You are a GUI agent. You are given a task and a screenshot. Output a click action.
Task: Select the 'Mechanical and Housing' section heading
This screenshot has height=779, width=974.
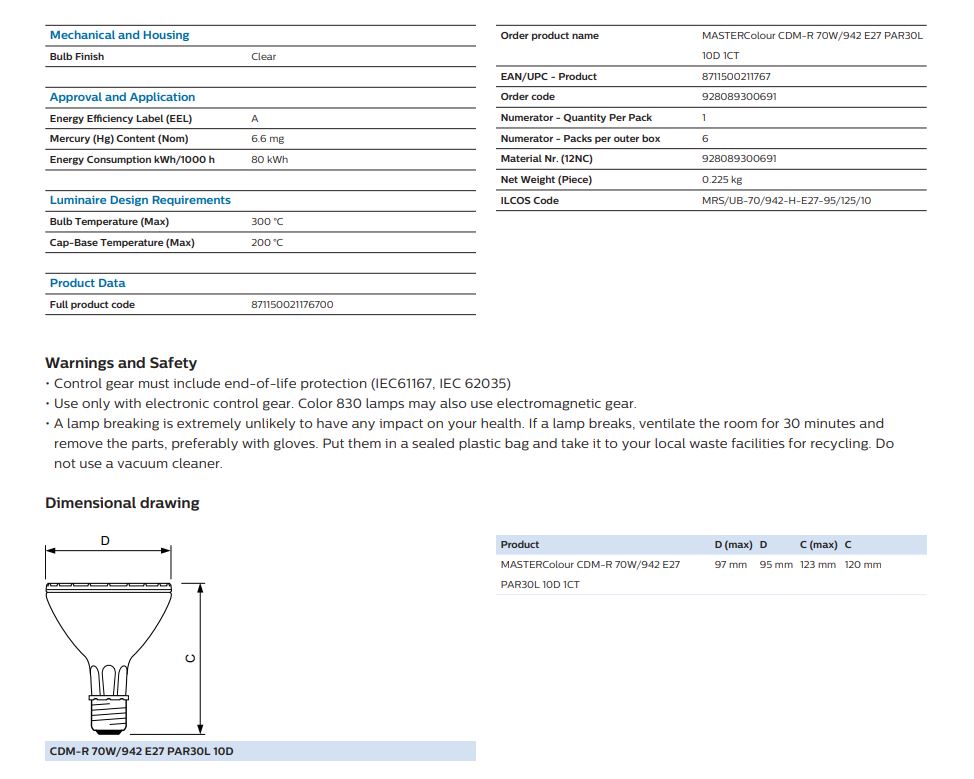(x=119, y=35)
